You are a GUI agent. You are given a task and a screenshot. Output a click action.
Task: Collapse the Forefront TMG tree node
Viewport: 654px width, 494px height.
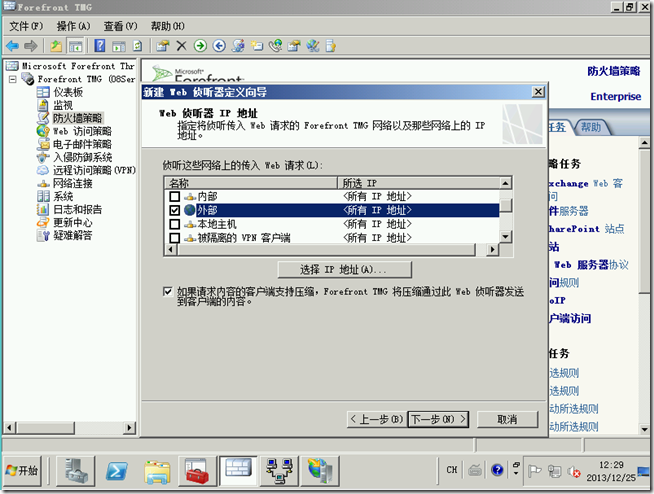click(13, 79)
